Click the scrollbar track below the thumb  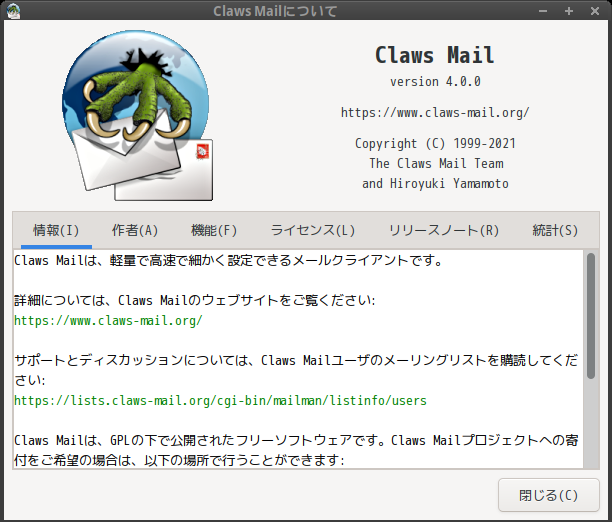coord(591,424)
